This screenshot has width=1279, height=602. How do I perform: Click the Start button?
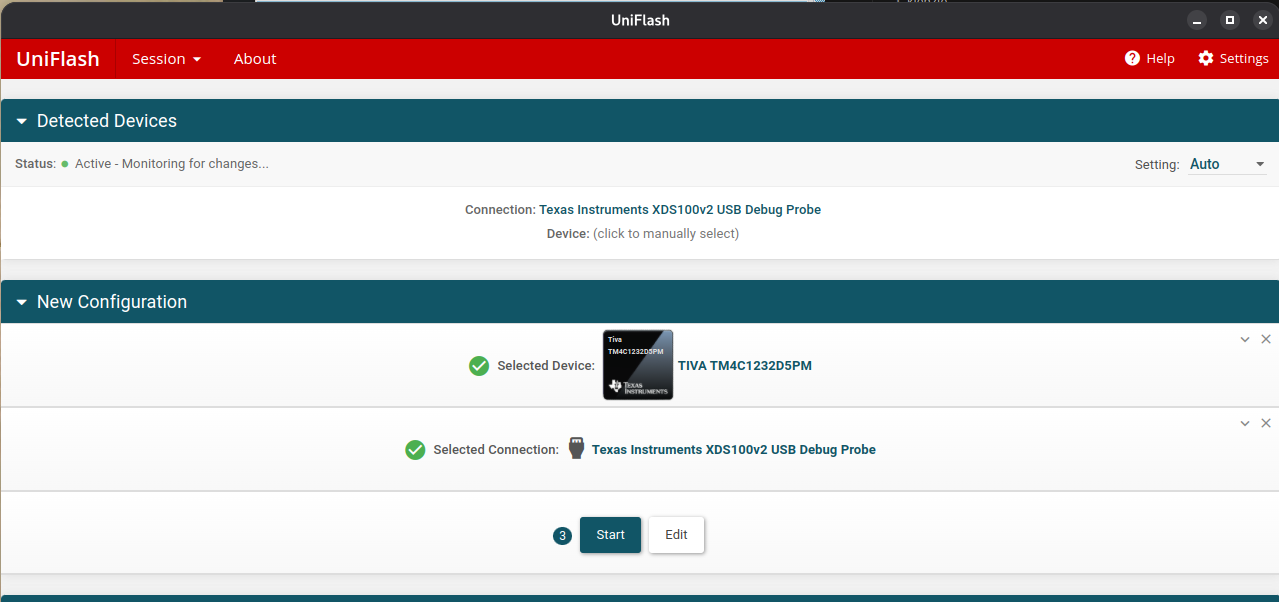[x=610, y=535]
